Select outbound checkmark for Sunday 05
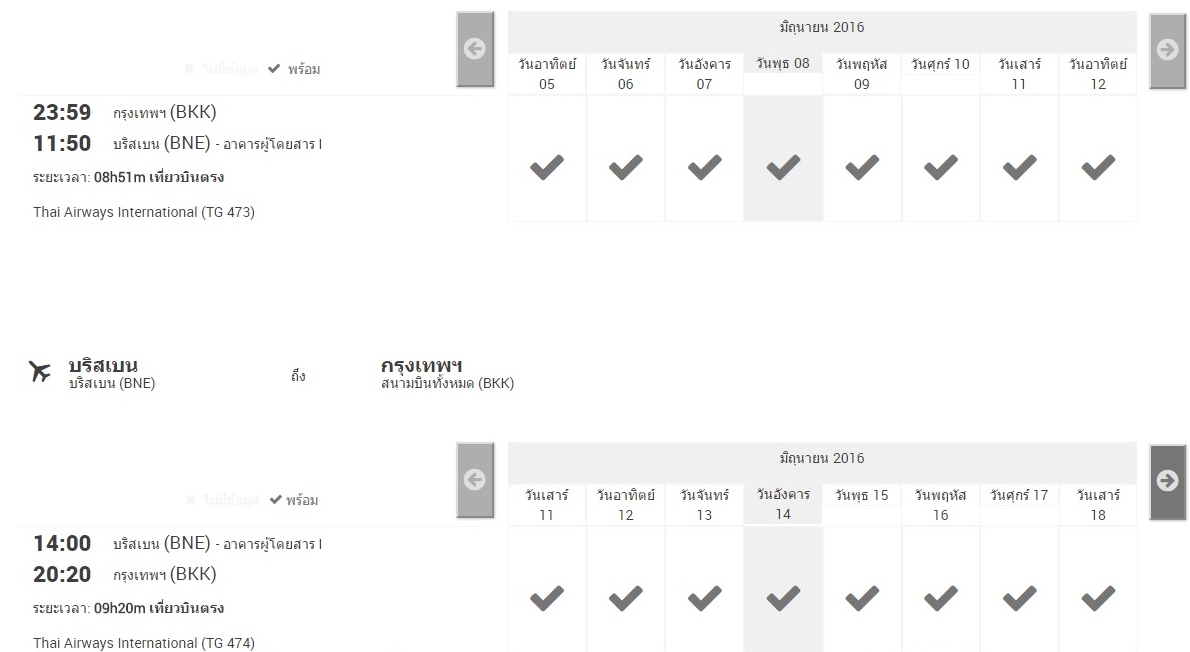Viewport: 1190px width, 652px height. [x=547, y=167]
